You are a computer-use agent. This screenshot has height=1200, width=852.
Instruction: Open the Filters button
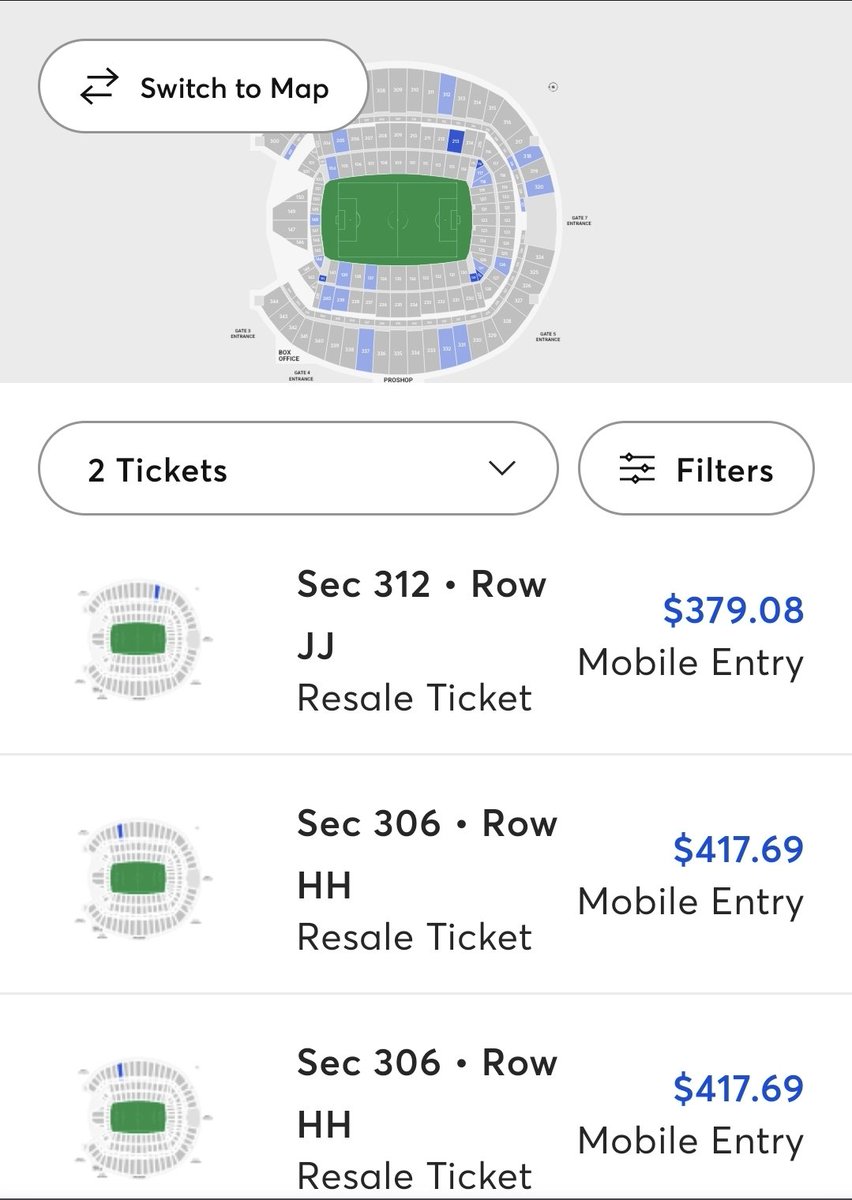697,469
